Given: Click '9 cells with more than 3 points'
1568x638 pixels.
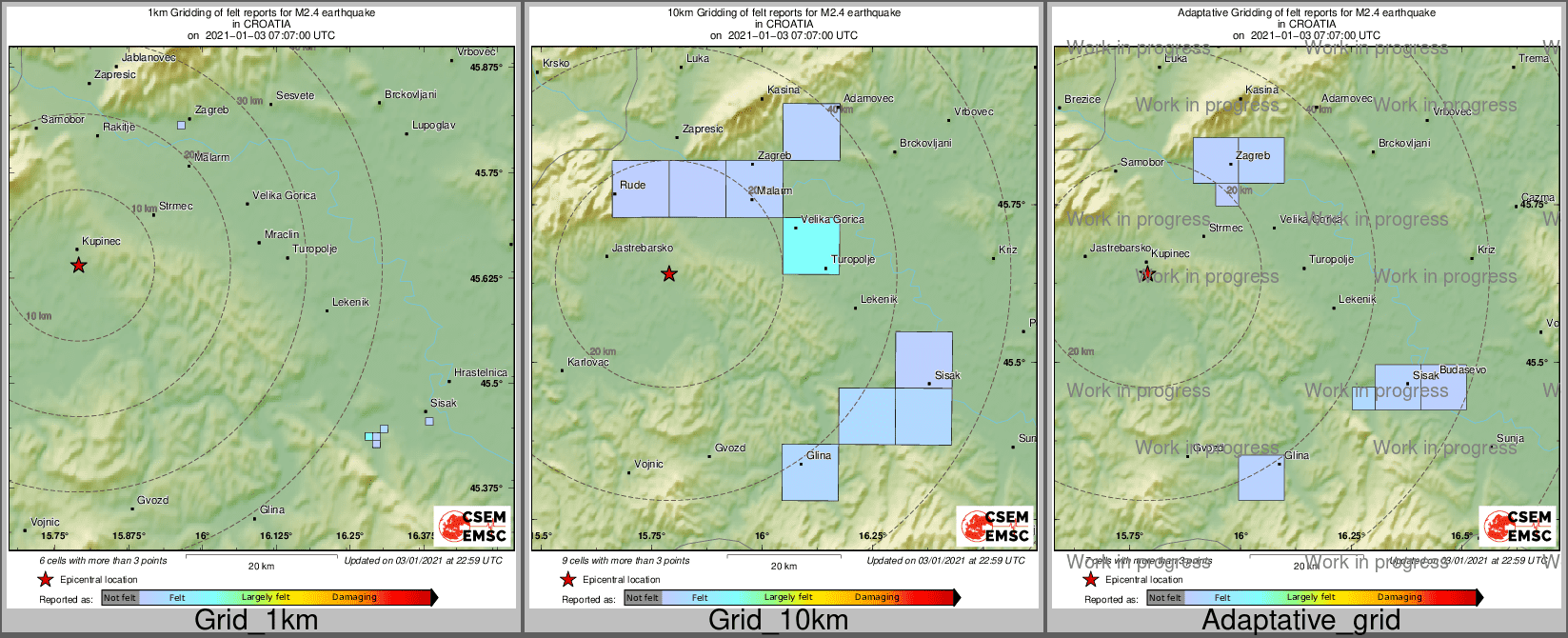Looking at the screenshot, I should pos(625,560).
